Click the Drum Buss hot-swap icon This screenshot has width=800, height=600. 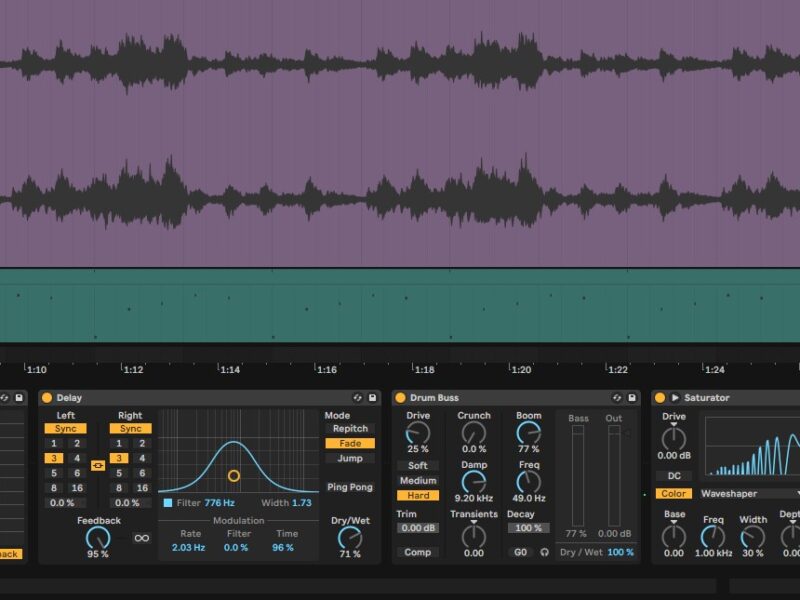[616, 398]
